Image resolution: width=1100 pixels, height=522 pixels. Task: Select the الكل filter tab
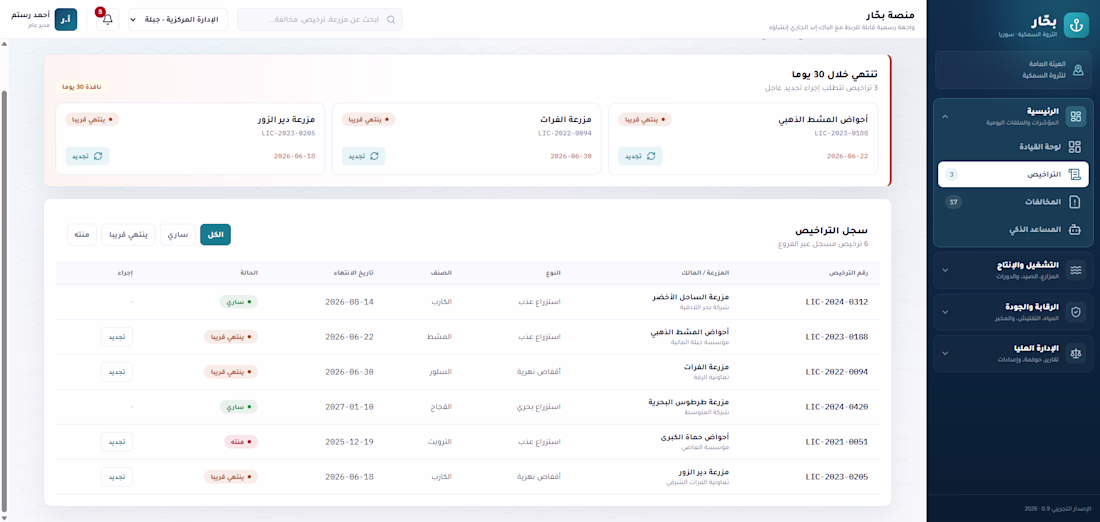[x=215, y=234]
